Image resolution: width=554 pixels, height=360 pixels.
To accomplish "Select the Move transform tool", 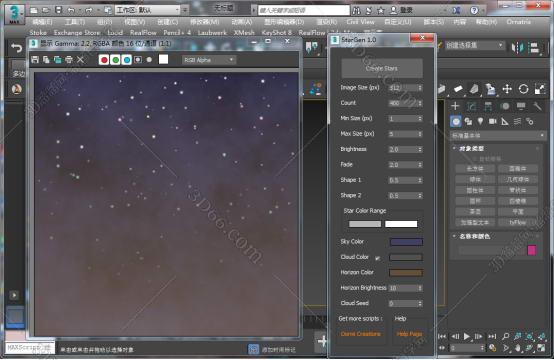I will [507, 89].
